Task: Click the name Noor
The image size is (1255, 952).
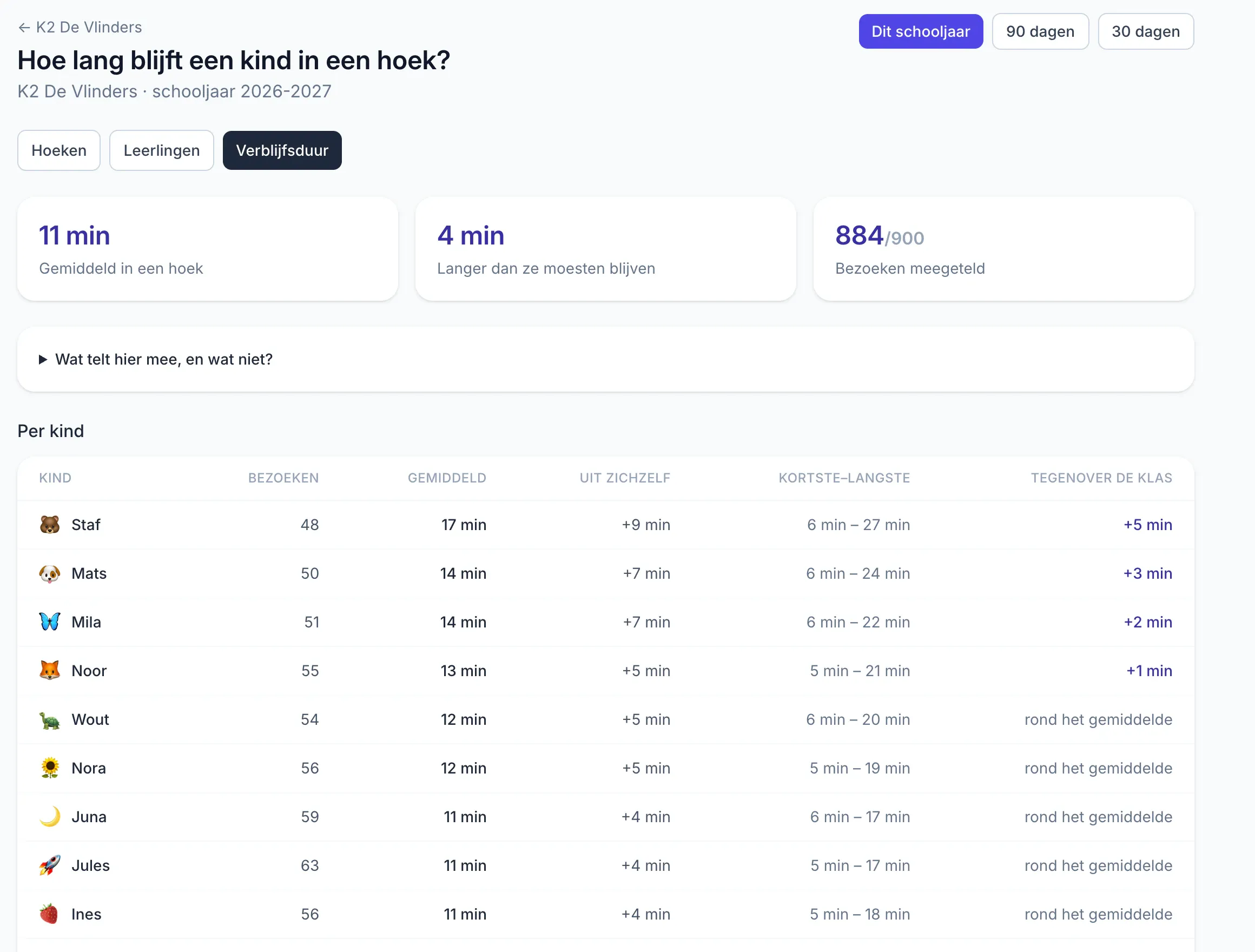Action: [89, 671]
